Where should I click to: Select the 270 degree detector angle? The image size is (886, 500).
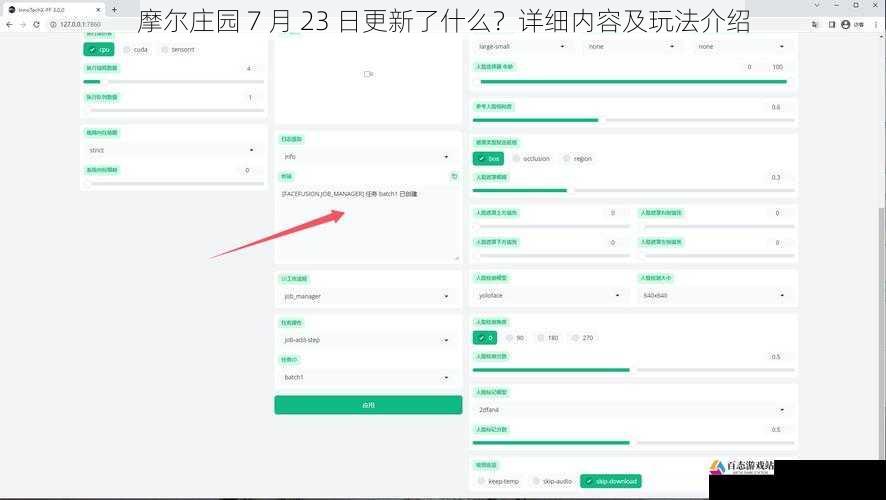[583, 338]
